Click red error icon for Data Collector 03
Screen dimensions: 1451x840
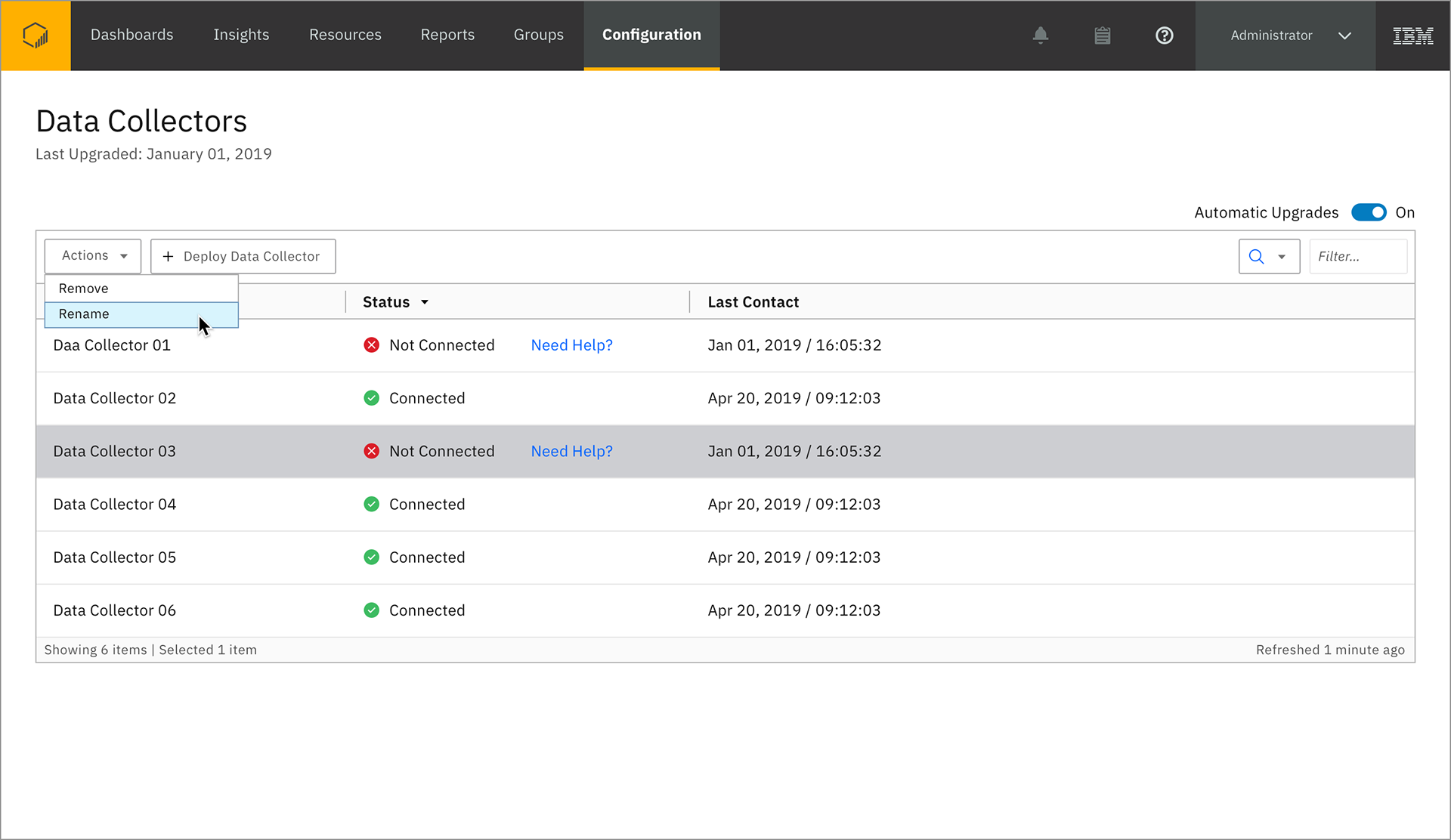[x=371, y=451]
